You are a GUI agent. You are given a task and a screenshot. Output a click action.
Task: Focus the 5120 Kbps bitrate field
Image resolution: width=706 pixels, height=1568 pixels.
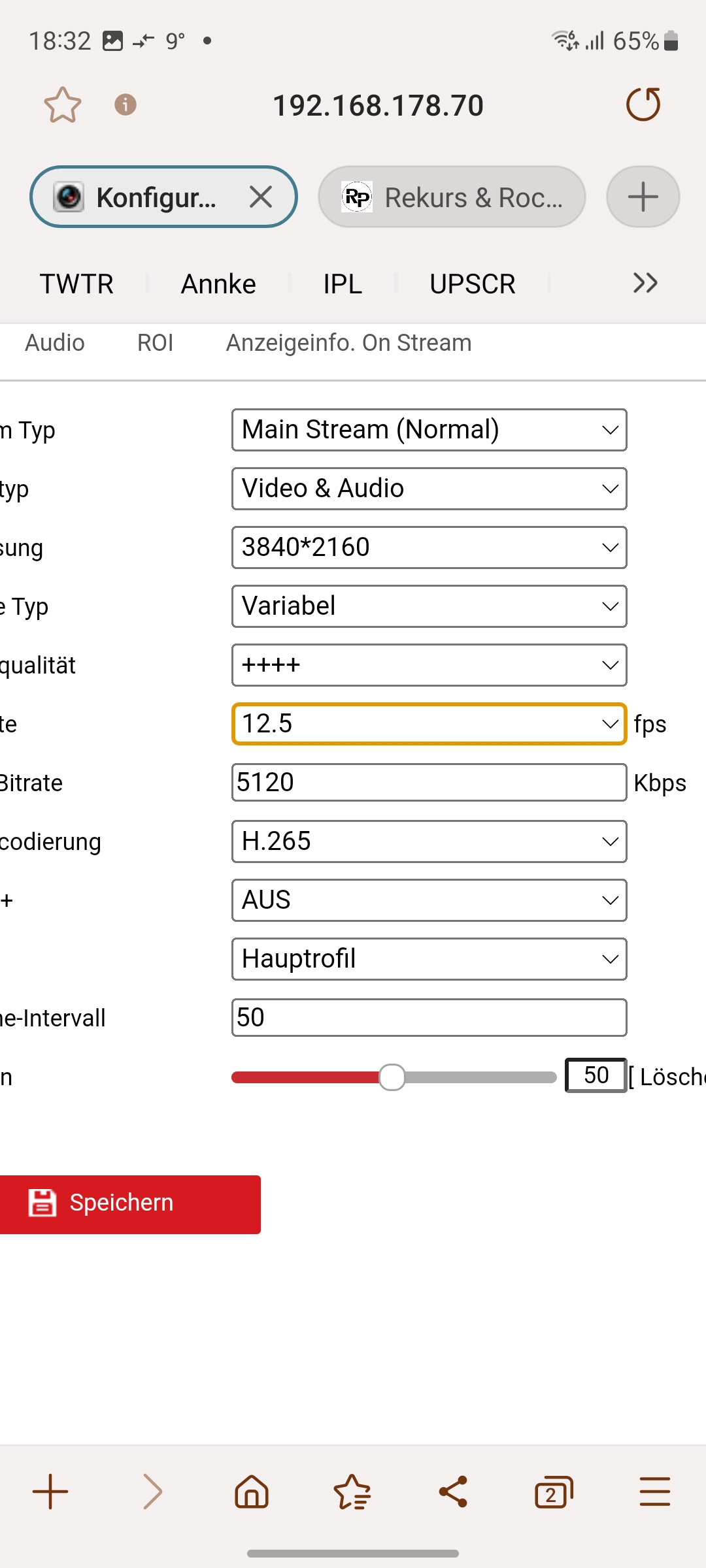[x=429, y=783]
